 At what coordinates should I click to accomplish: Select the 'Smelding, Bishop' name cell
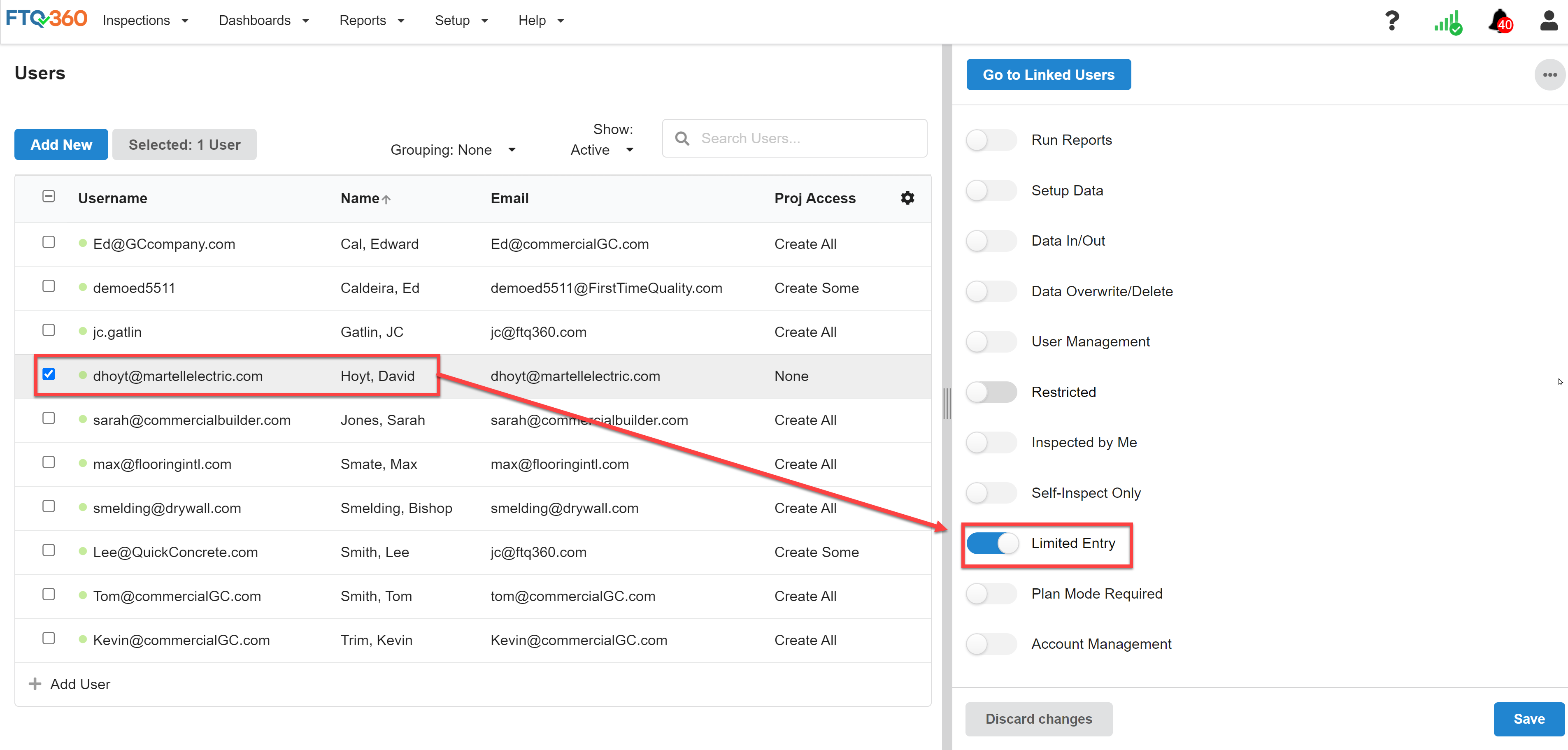(x=396, y=509)
